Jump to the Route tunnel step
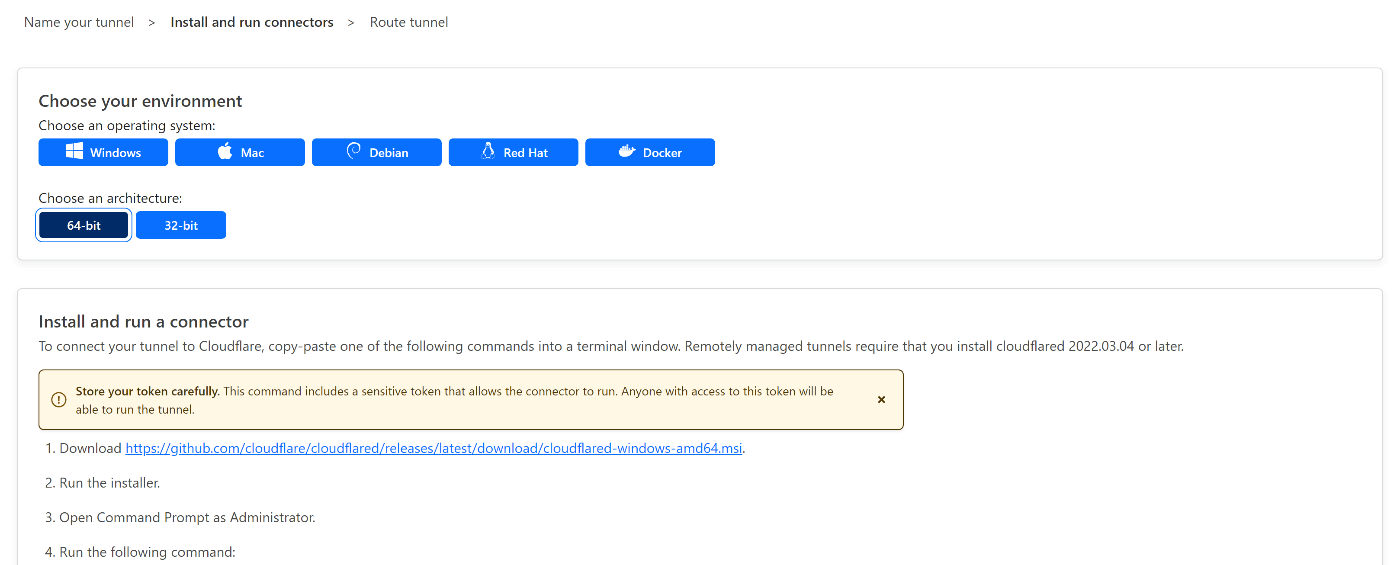 409,22
